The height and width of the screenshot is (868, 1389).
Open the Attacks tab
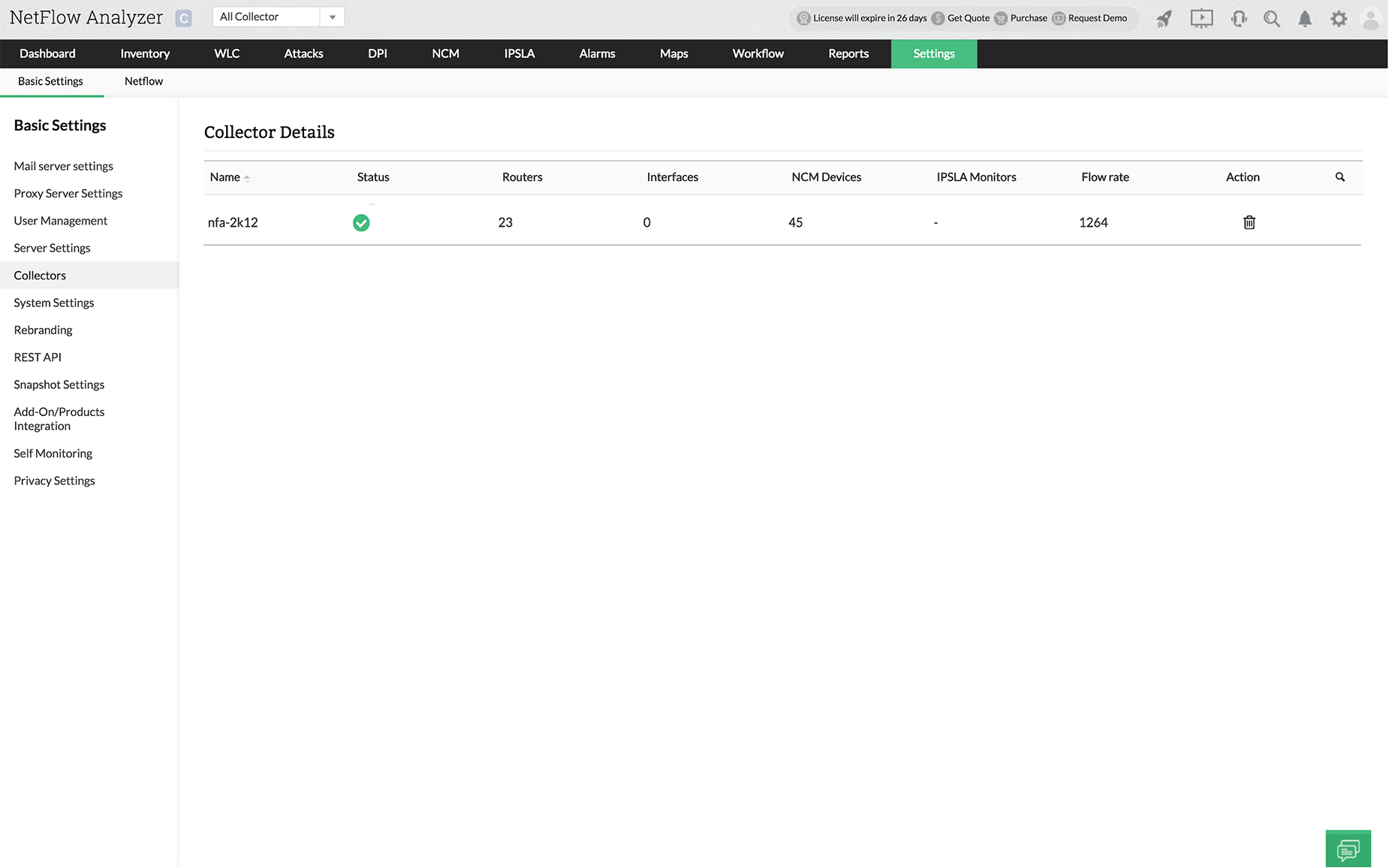point(303,54)
